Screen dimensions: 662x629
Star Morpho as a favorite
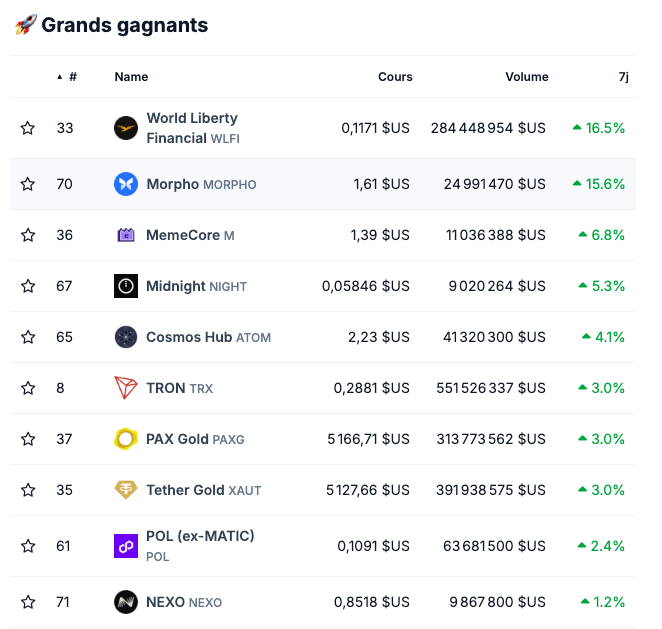(28, 184)
